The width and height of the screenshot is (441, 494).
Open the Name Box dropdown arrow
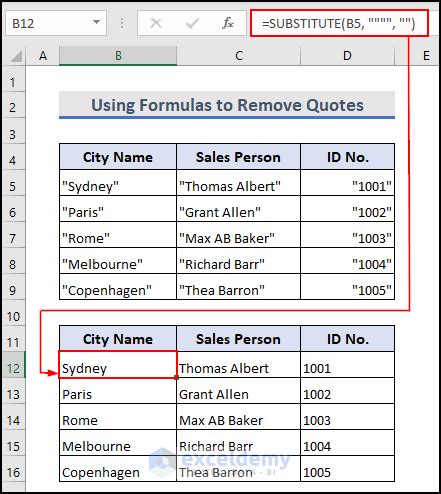[x=96, y=22]
